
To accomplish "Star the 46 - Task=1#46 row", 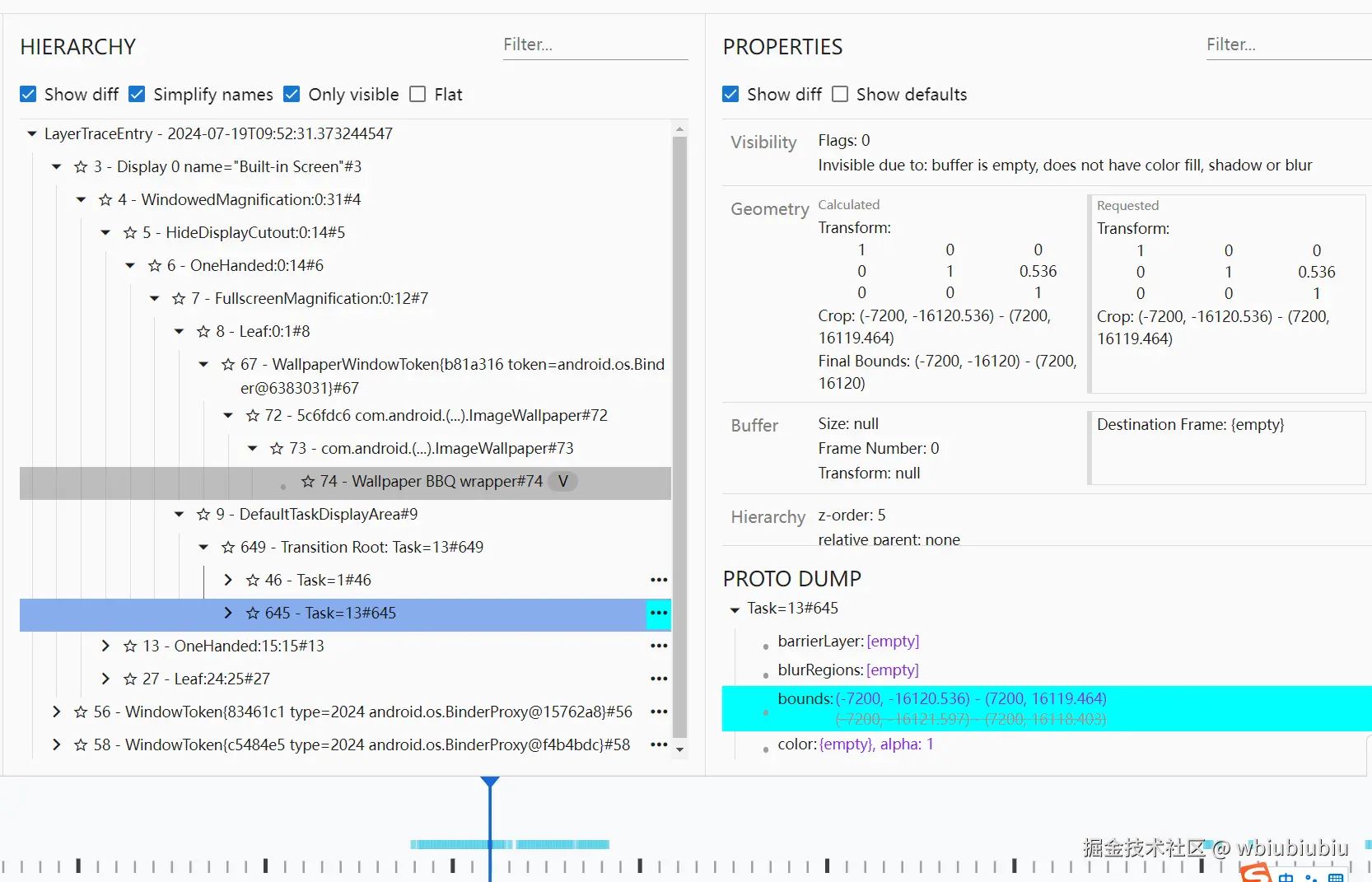I will pyautogui.click(x=253, y=581).
